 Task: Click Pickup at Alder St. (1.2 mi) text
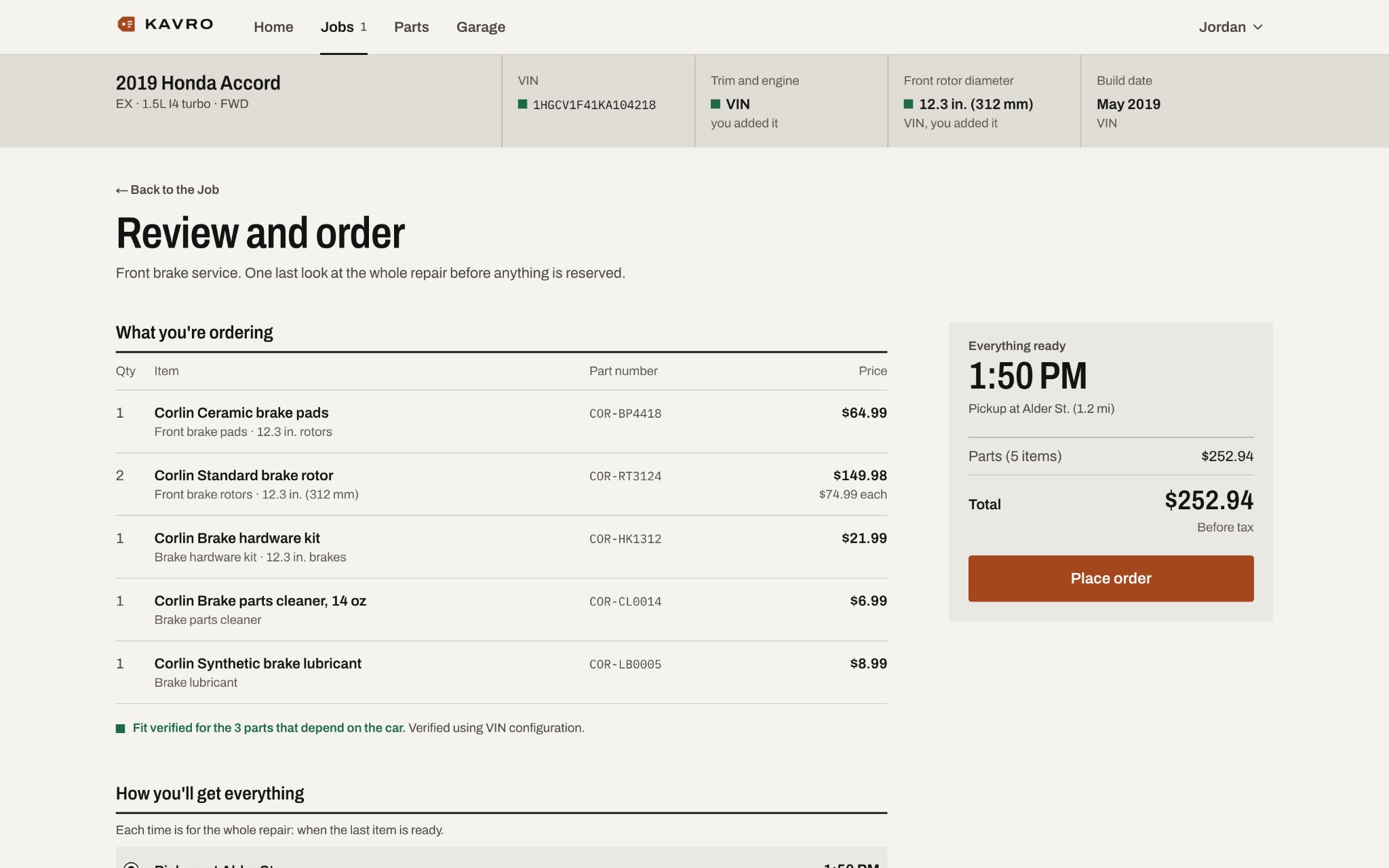(1041, 409)
